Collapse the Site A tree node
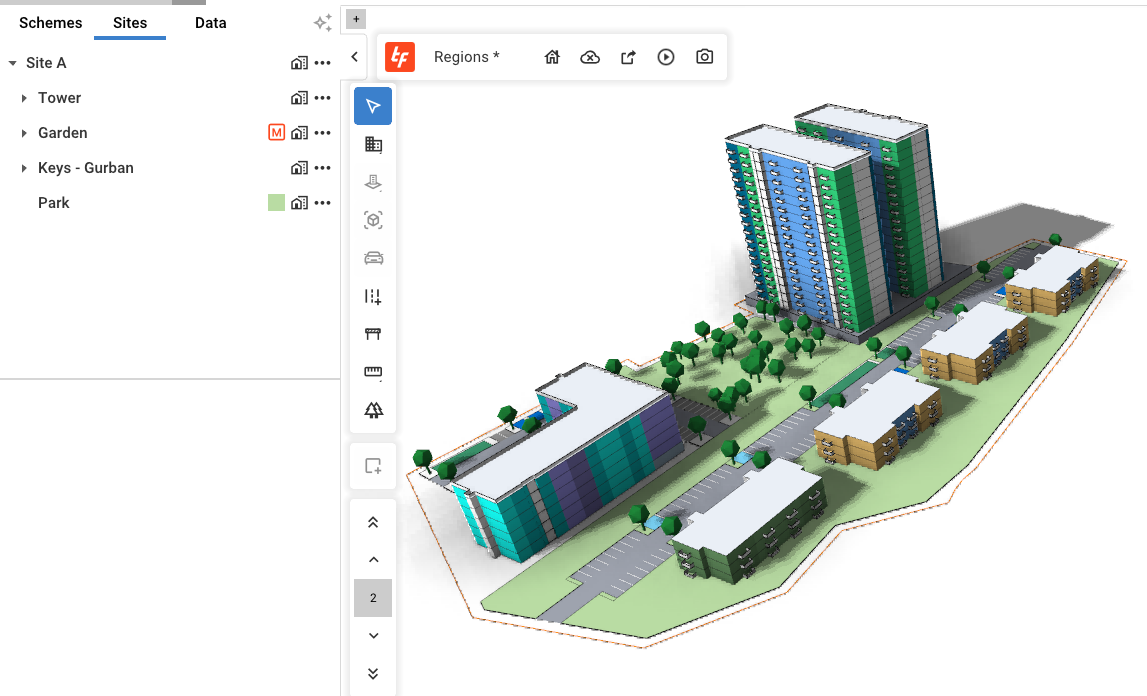Viewport: 1147px width, 696px height. (x=12, y=63)
